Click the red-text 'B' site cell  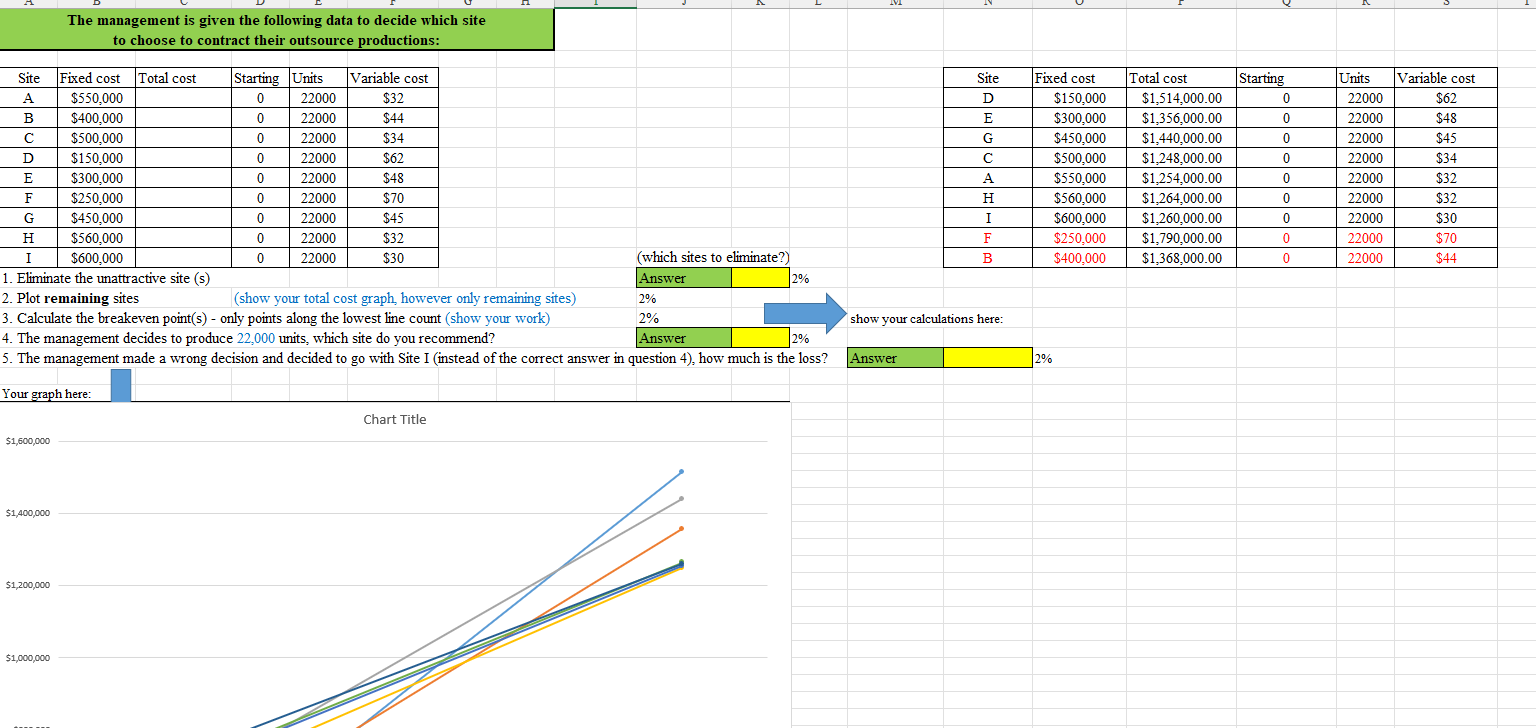[x=988, y=258]
